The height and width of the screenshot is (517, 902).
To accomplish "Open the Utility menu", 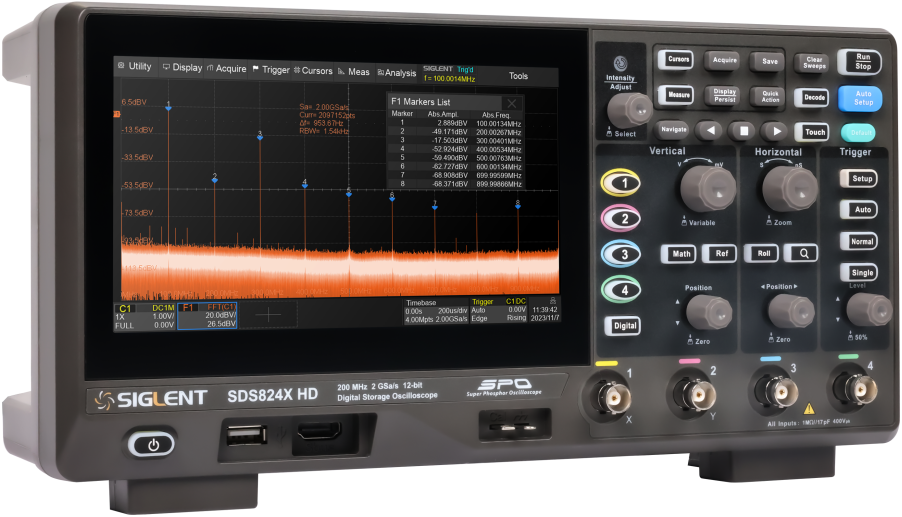I will click(135, 66).
